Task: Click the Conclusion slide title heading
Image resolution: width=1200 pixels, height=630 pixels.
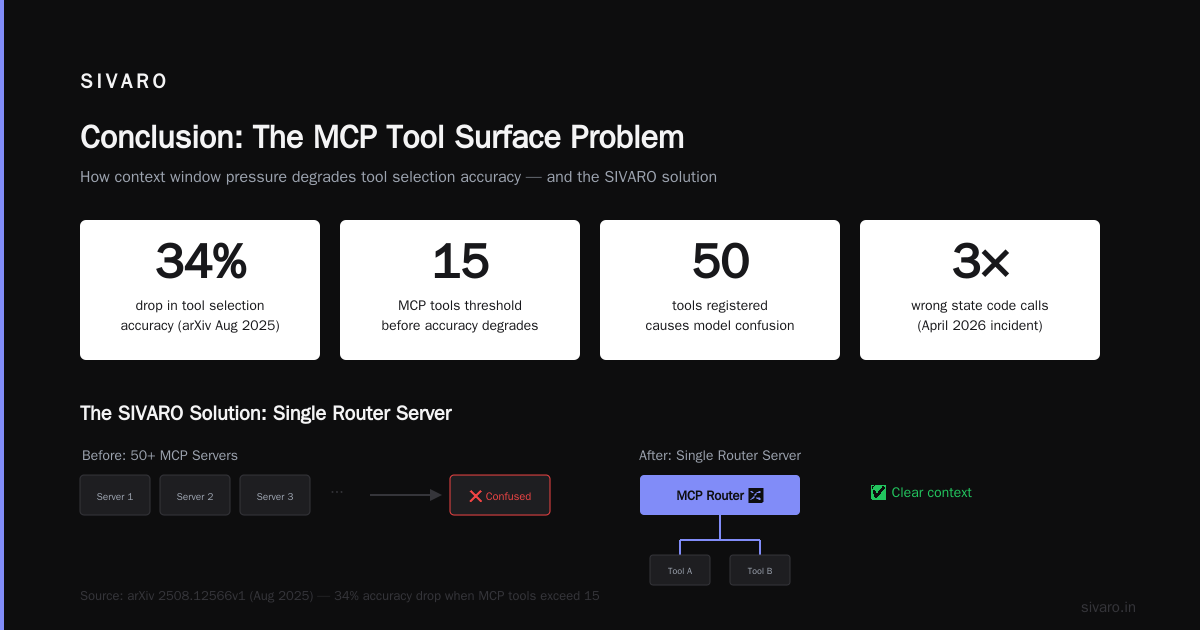Action: pos(382,137)
